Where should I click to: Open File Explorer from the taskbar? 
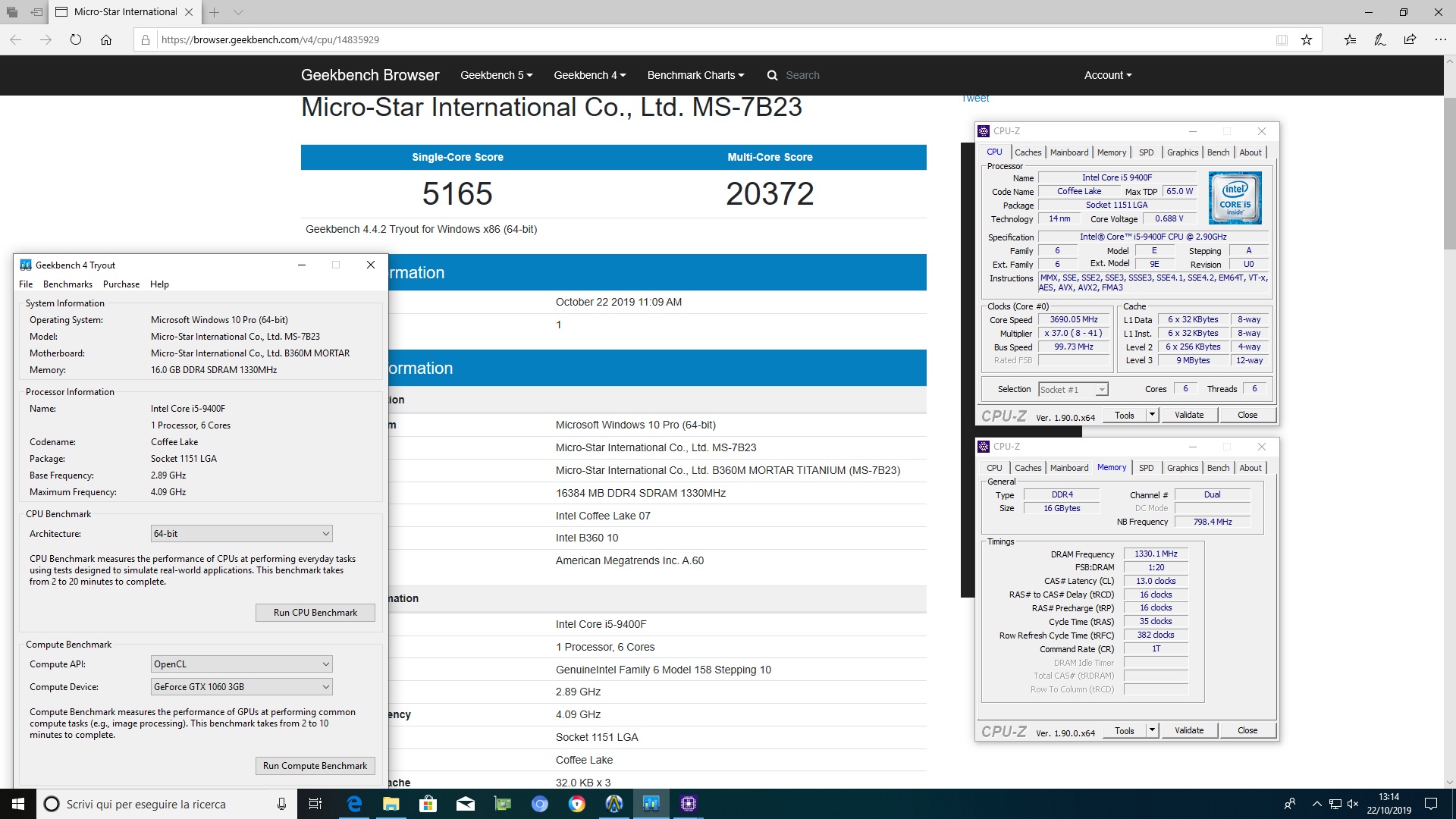tap(391, 804)
